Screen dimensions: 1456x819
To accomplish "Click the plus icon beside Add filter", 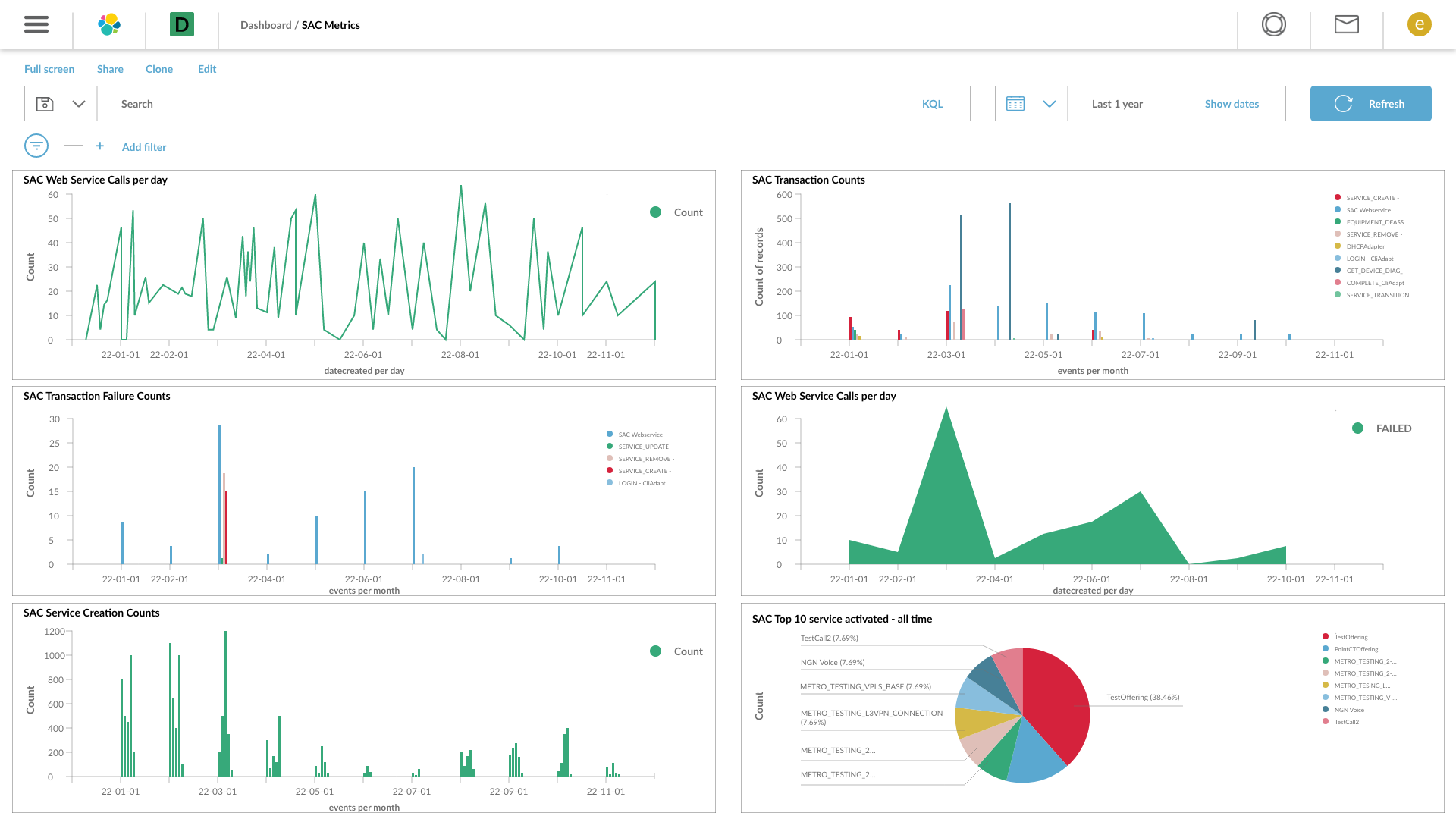I will [x=99, y=146].
